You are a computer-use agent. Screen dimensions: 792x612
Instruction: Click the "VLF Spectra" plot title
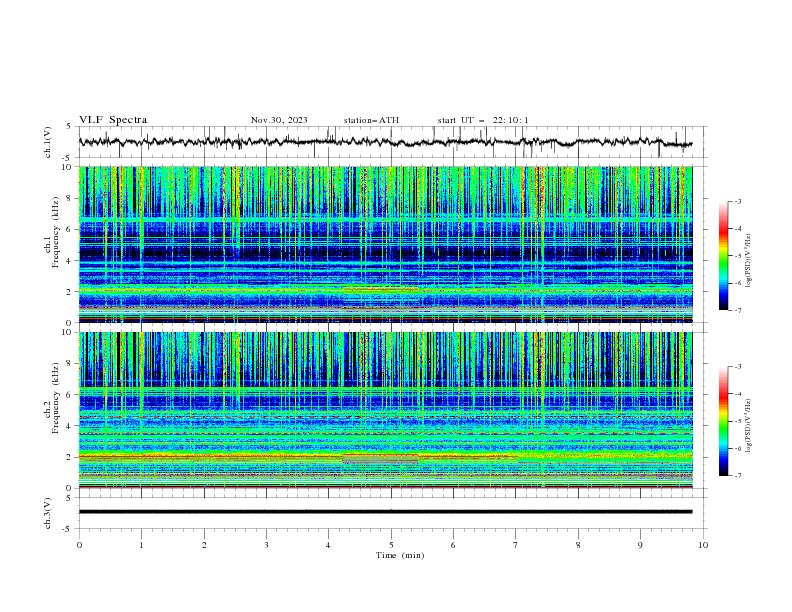[113, 120]
